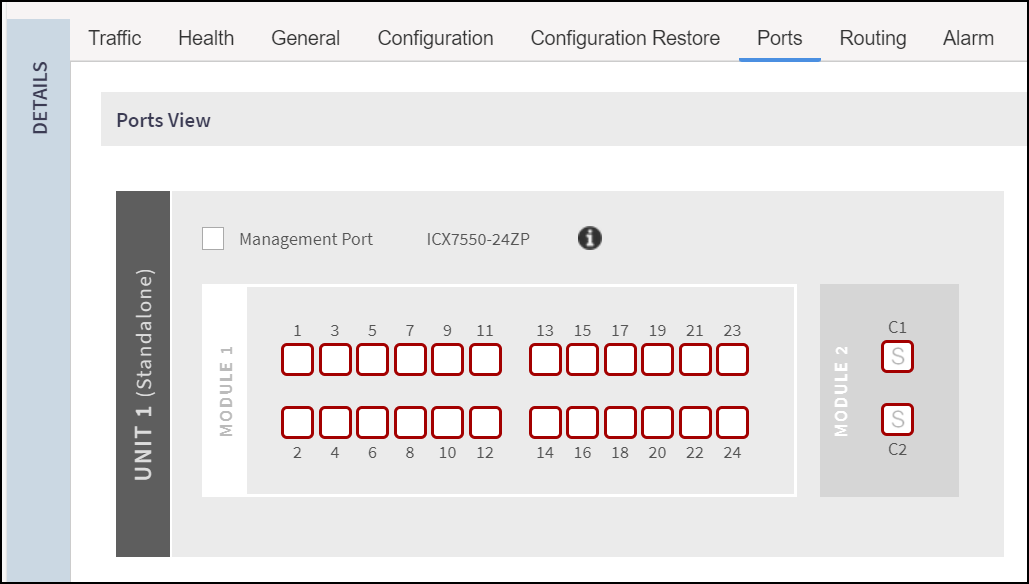
Task: Click port 16 square
Action: click(x=582, y=423)
